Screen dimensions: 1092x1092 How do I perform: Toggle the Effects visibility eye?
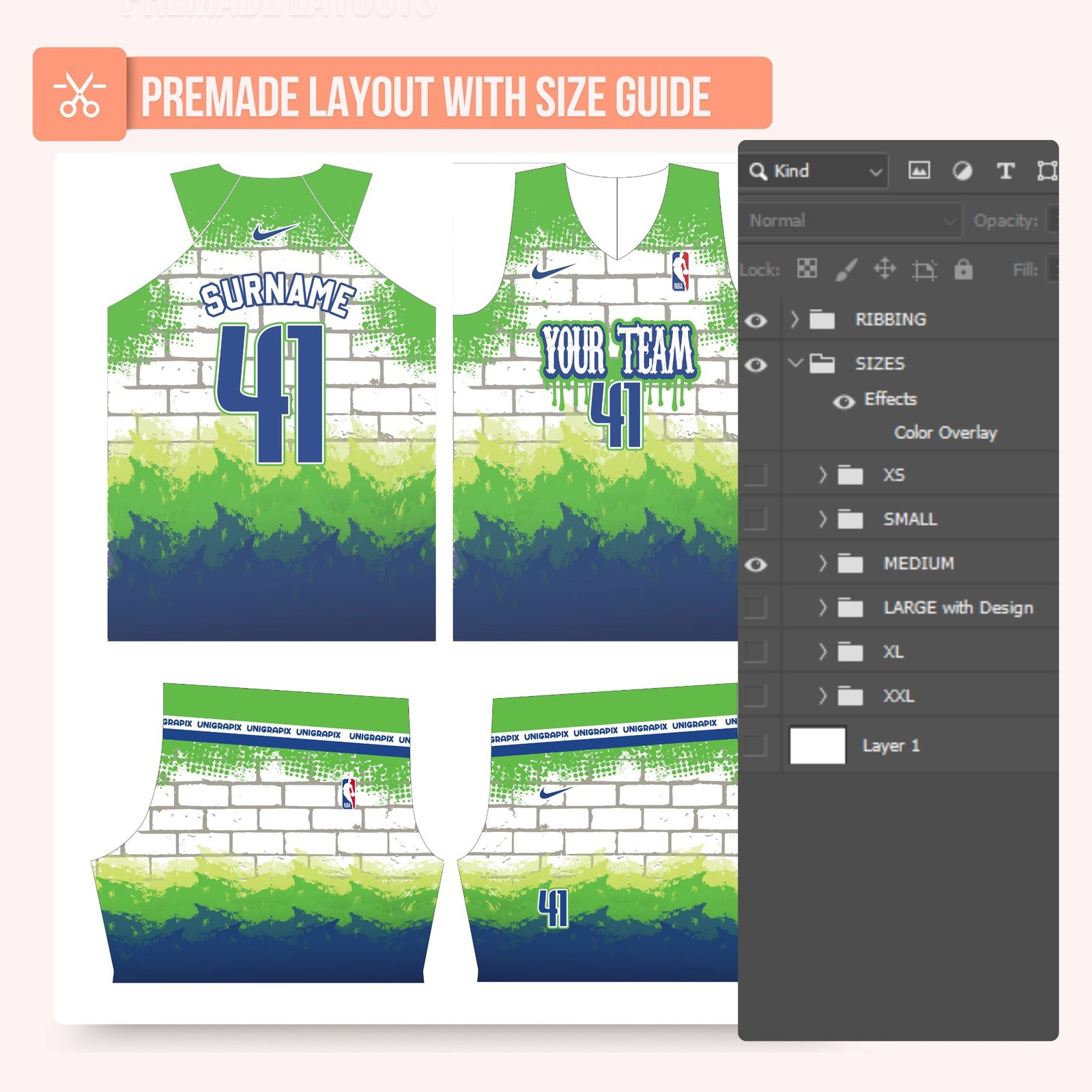tap(844, 402)
